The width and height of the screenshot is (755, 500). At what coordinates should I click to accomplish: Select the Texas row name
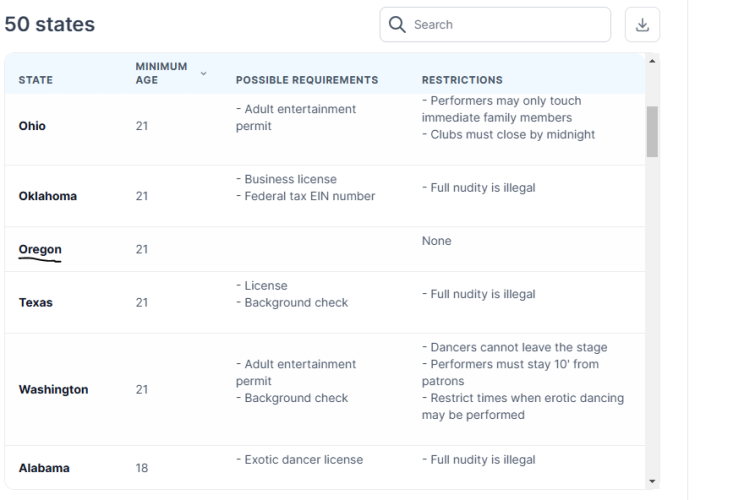pyautogui.click(x=36, y=303)
